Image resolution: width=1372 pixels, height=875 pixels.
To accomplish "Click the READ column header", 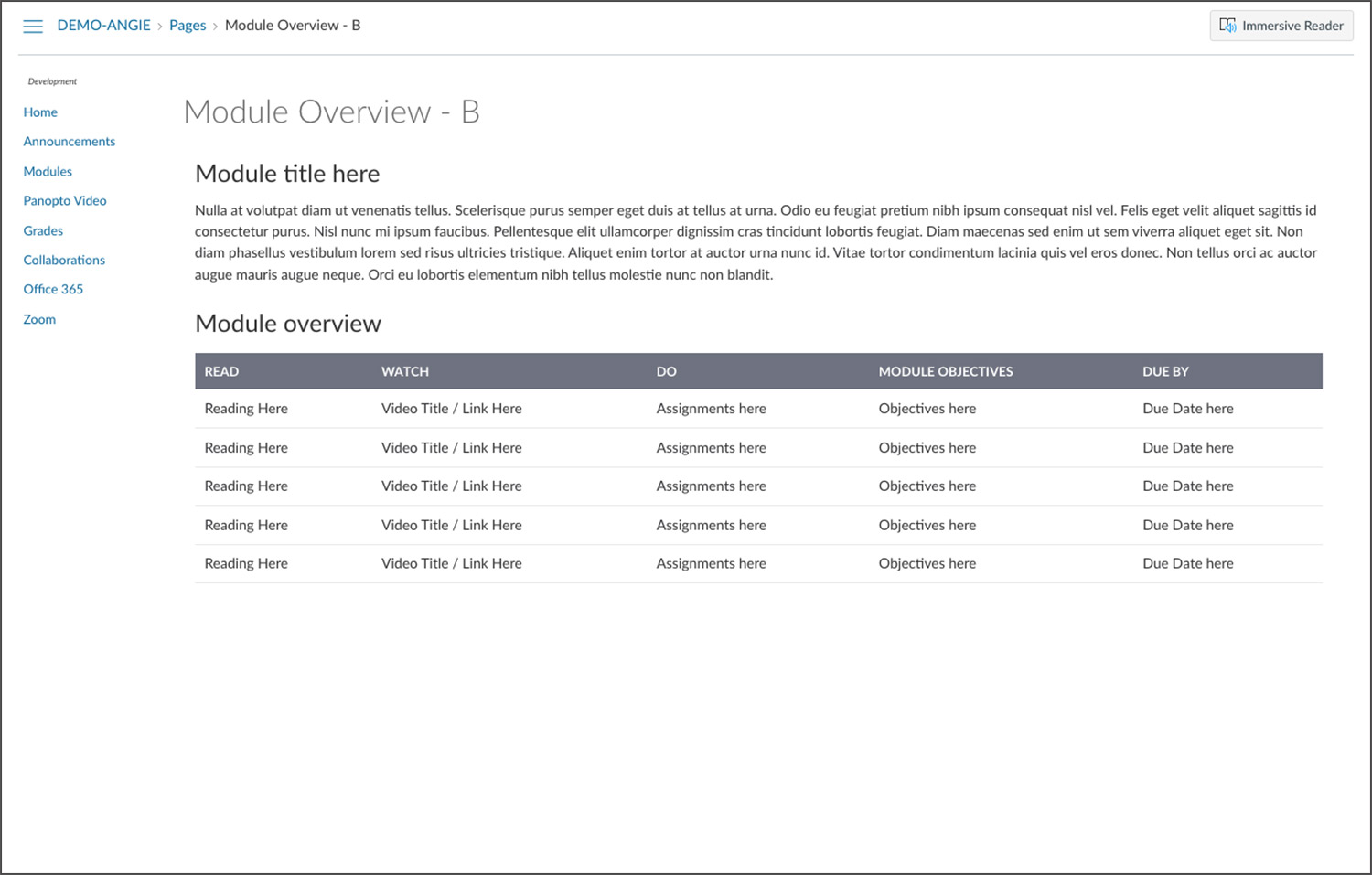I will [x=221, y=372].
